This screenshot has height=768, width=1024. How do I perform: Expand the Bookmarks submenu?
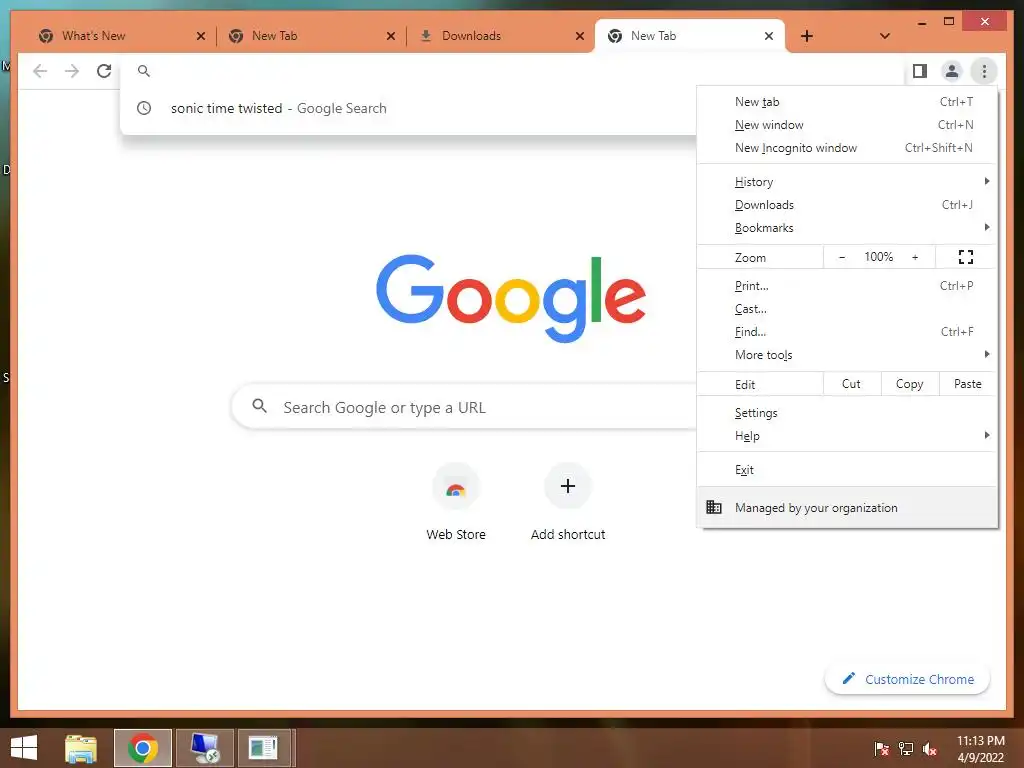(x=847, y=228)
